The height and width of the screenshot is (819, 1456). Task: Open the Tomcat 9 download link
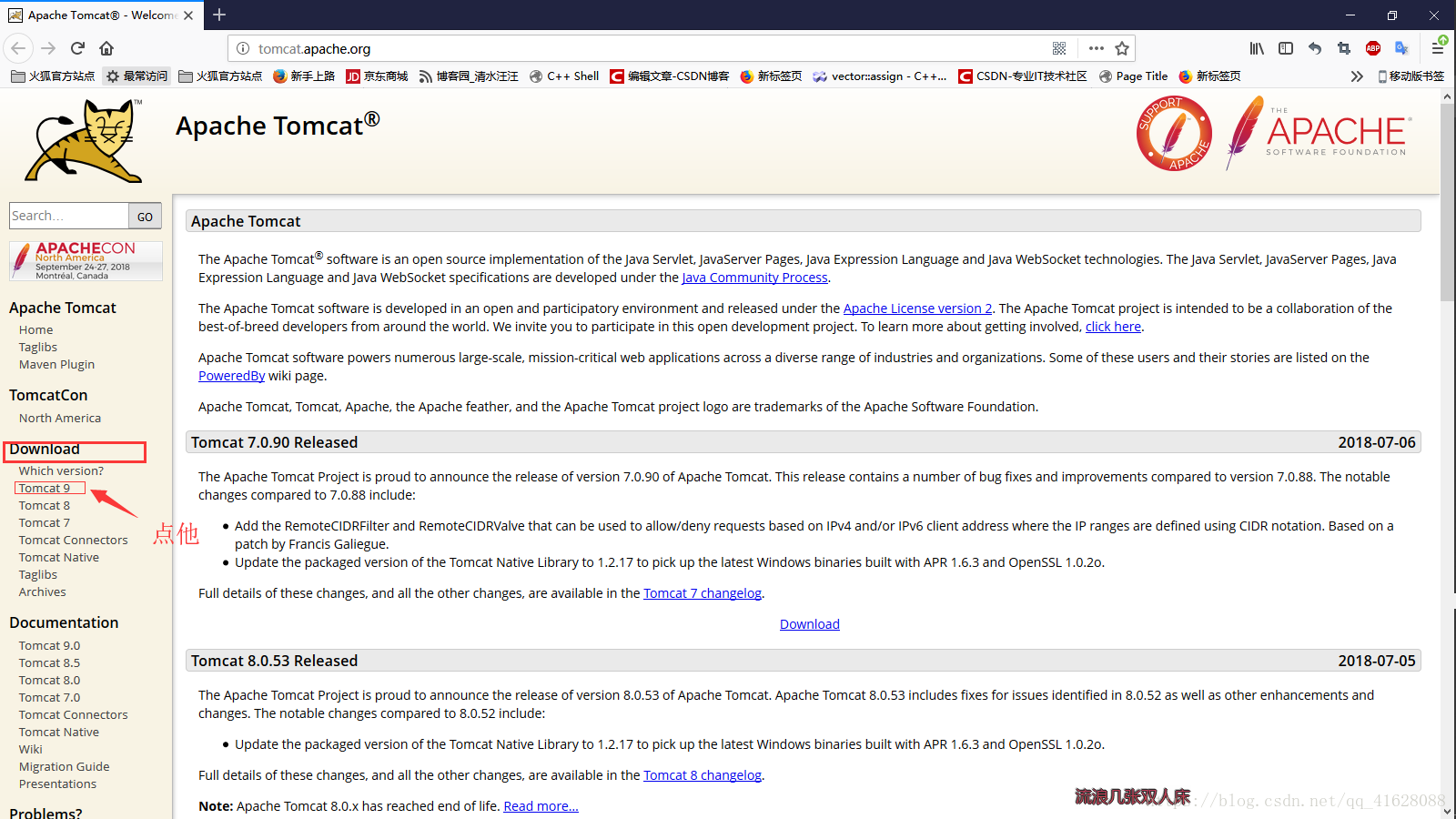[45, 488]
